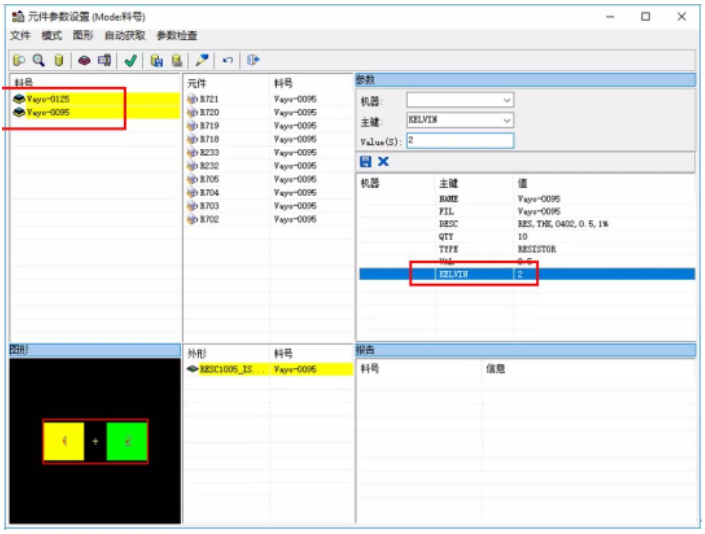Image resolution: width=705 pixels, height=534 pixels.
Task: Click the magnifier search icon in toolbar
Action: pyautogui.click(x=37, y=60)
